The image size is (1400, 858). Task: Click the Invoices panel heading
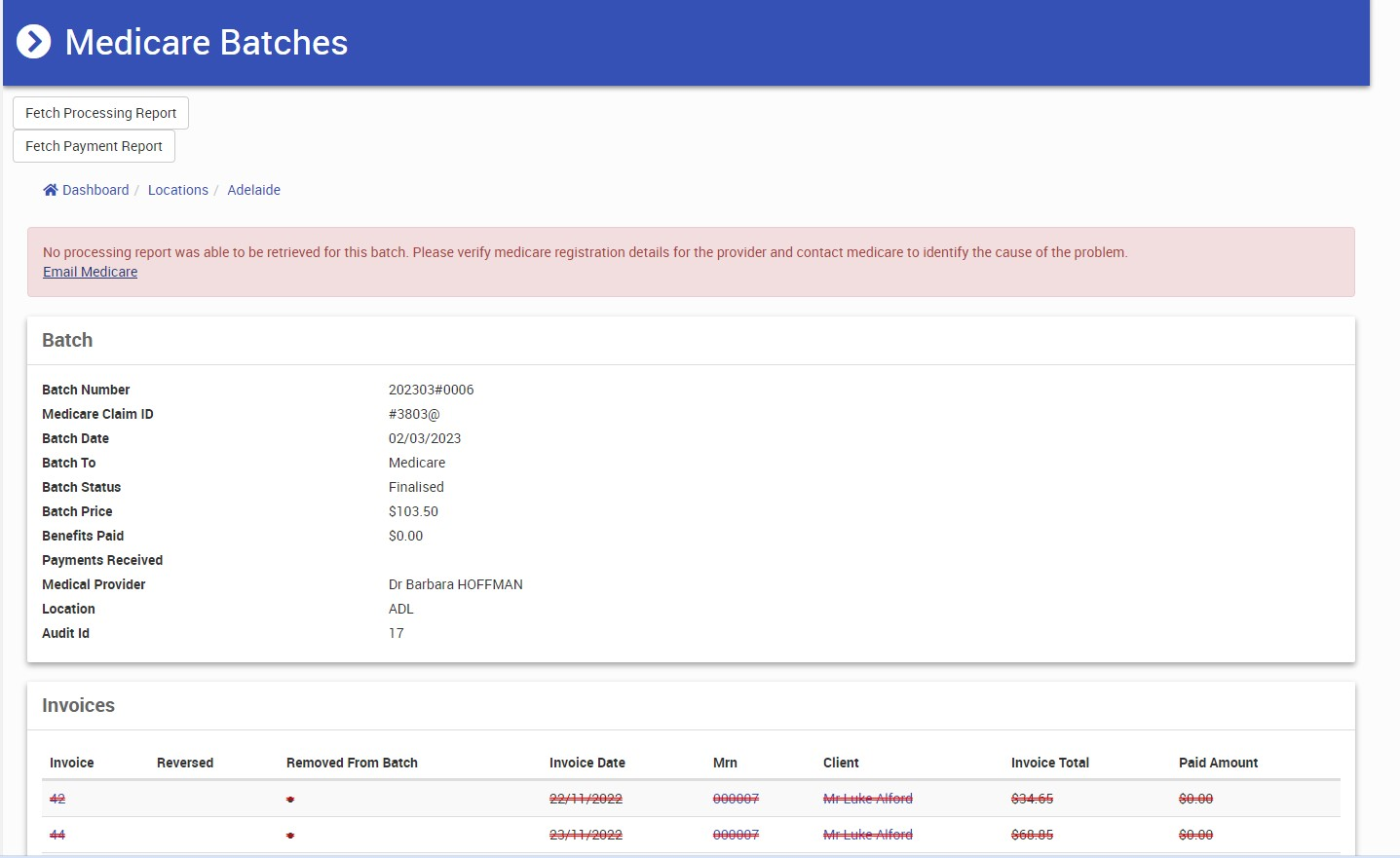point(78,705)
